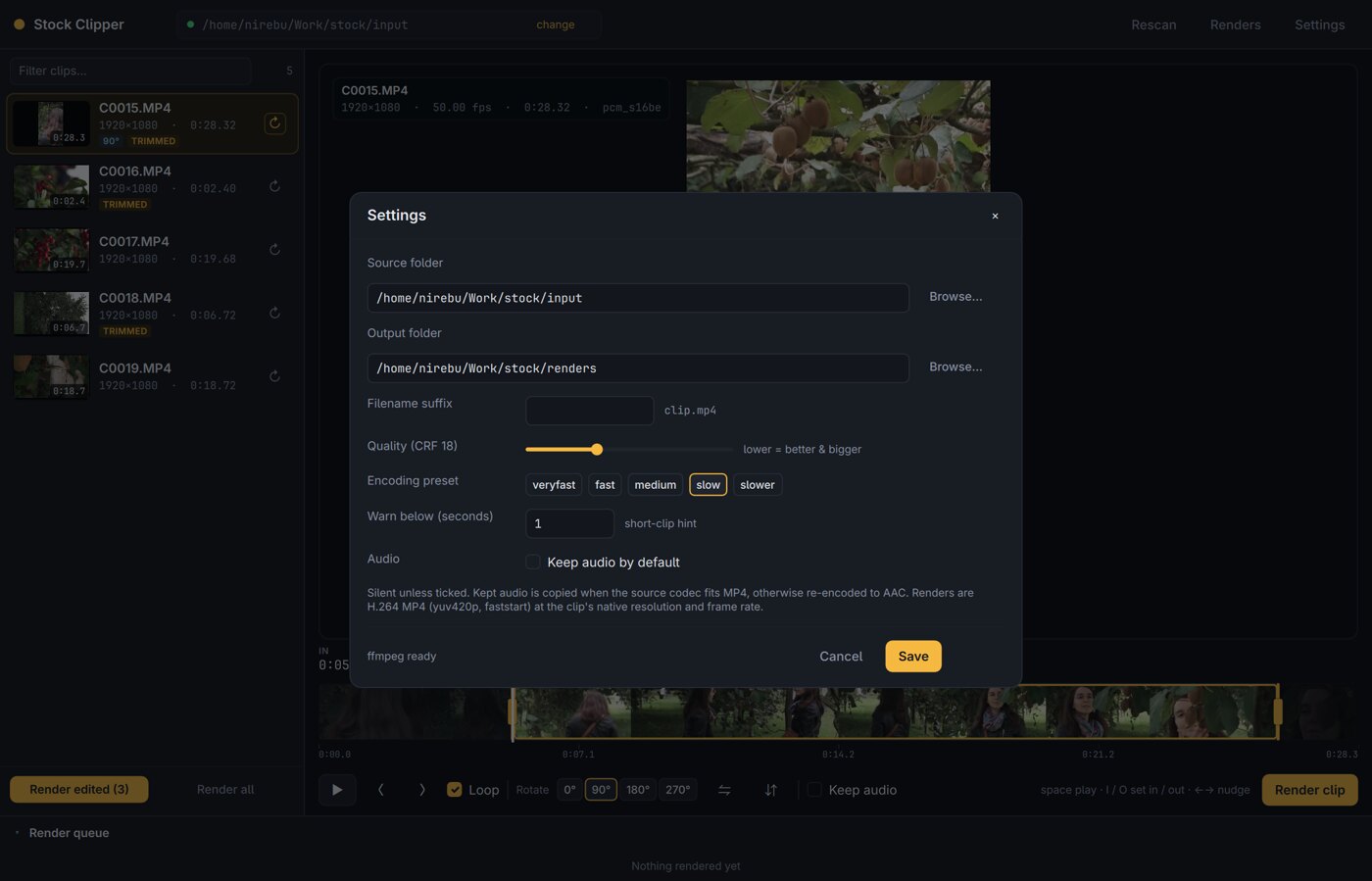Open Settings from the top bar
This screenshot has width=1372, height=881.
[1319, 24]
